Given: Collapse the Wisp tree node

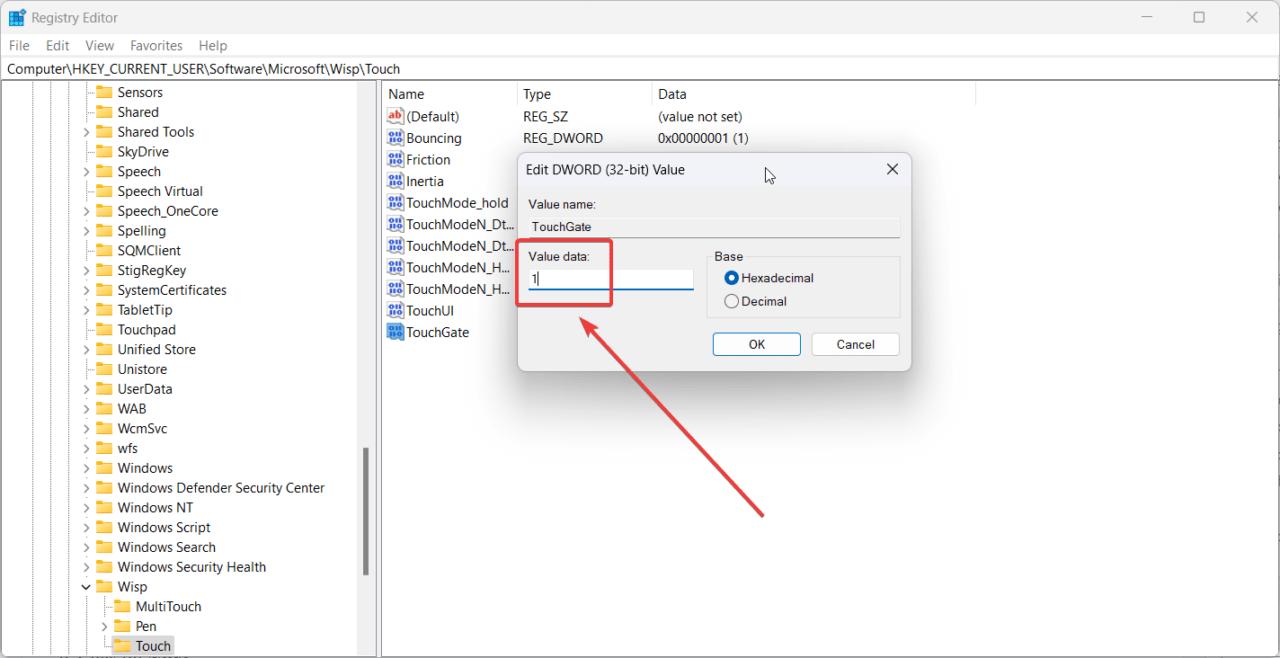Looking at the screenshot, I should 86,587.
